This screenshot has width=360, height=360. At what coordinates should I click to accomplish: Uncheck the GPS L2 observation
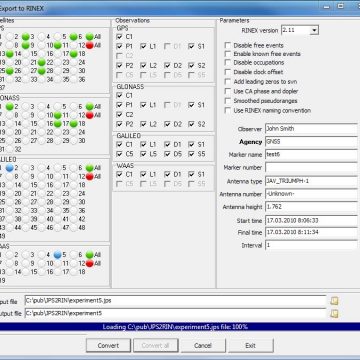[143, 65]
